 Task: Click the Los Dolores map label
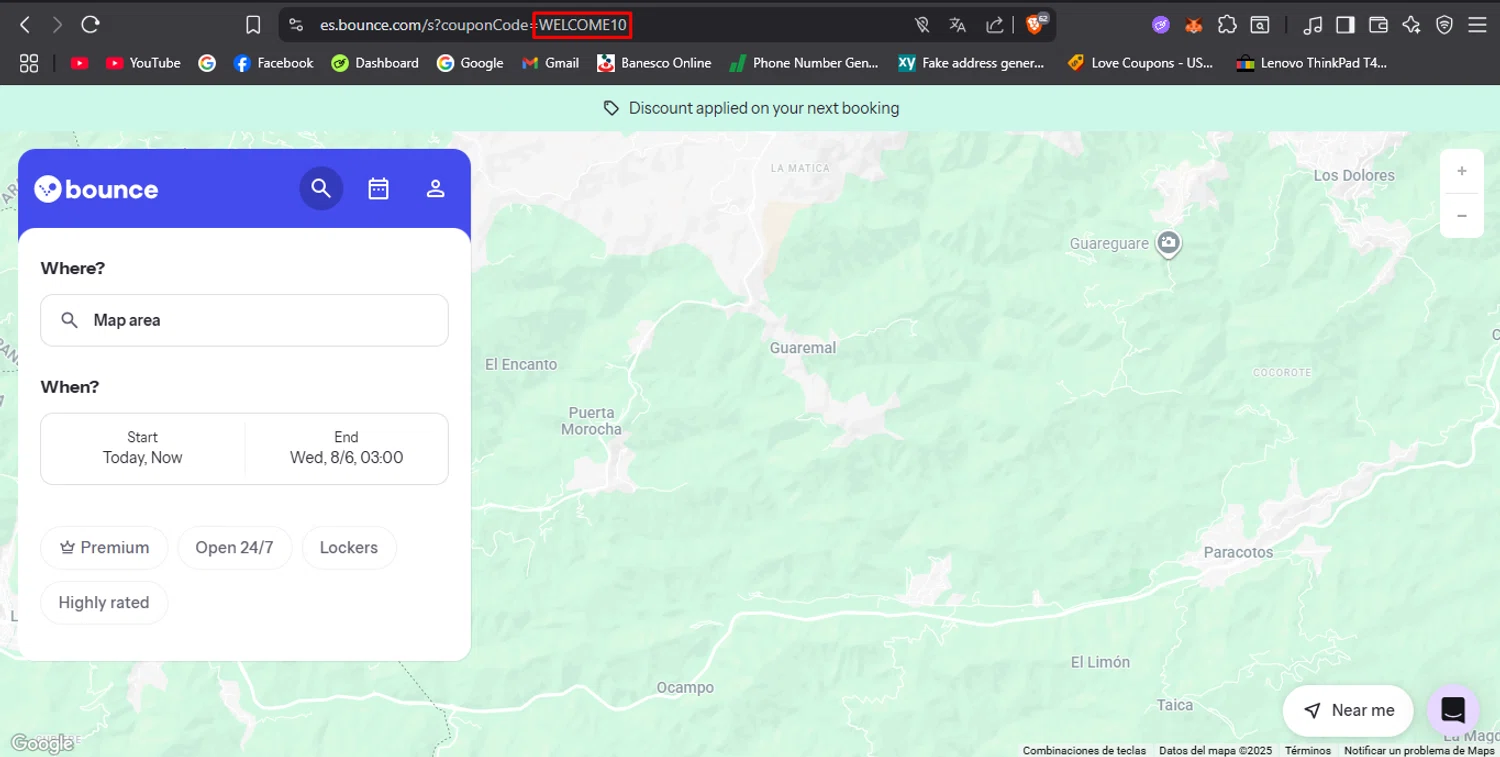tap(1354, 176)
